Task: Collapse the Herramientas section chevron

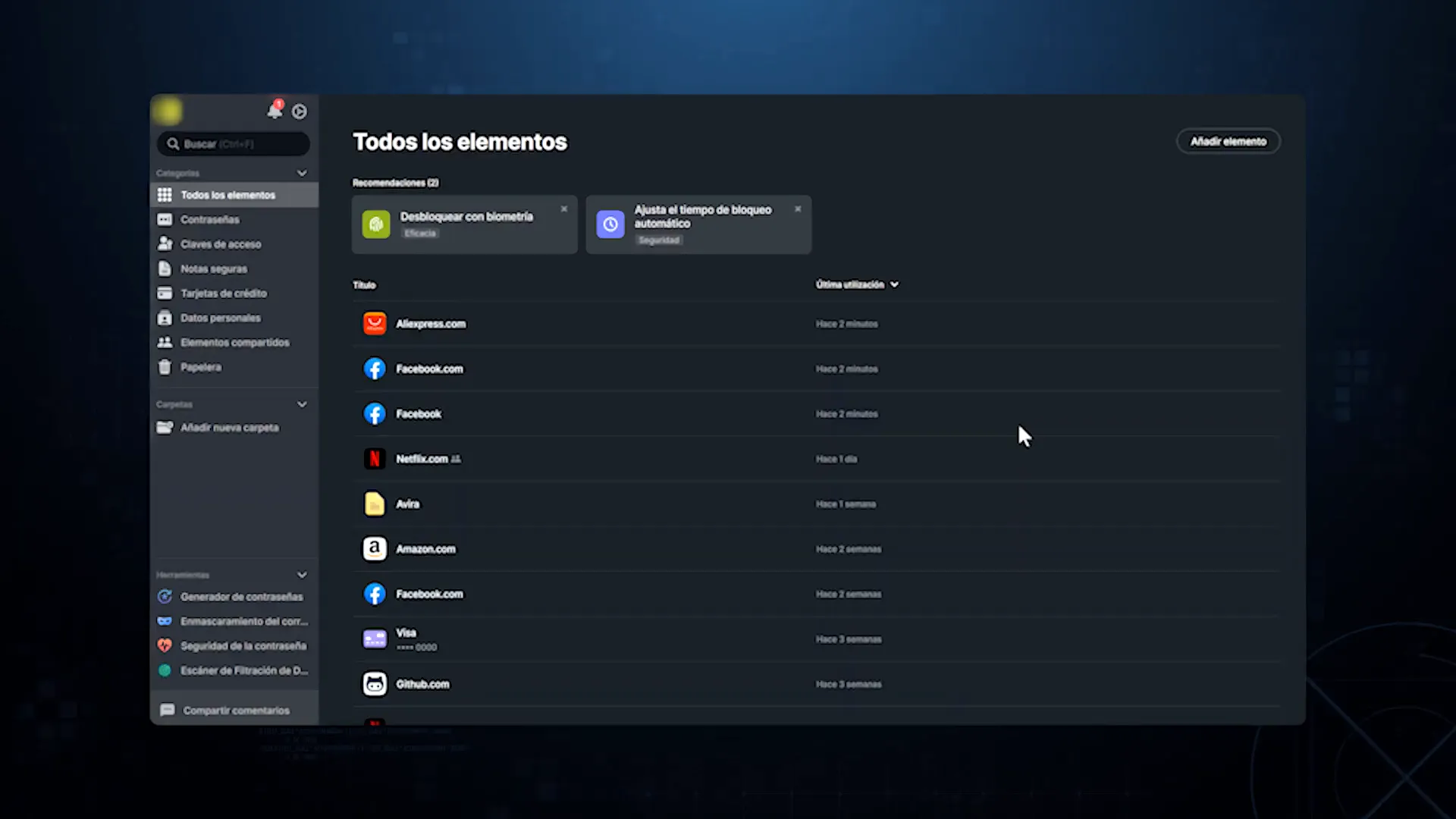Action: coord(302,575)
